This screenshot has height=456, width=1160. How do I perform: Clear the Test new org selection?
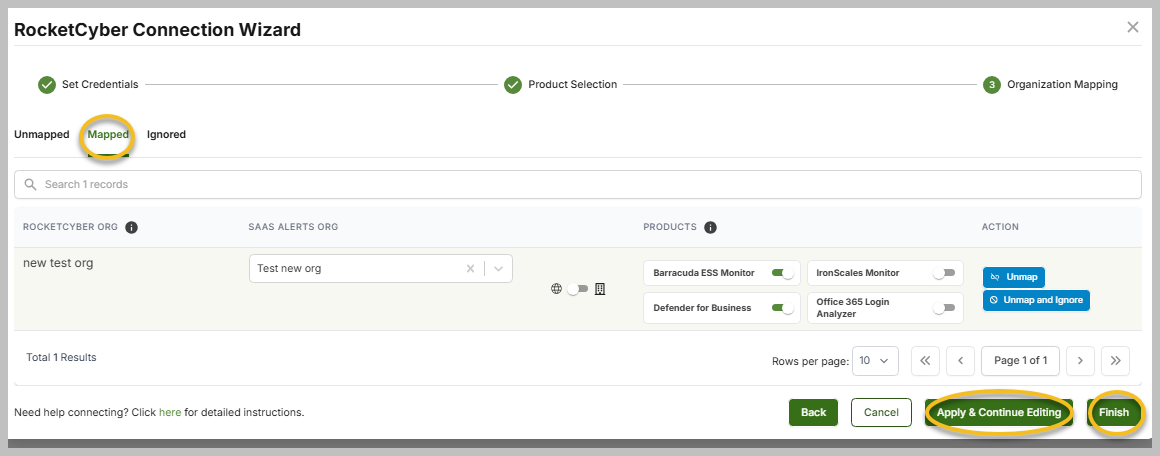pyautogui.click(x=470, y=269)
